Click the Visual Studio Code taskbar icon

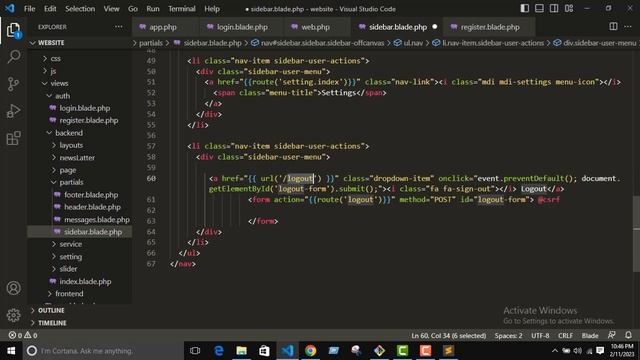pos(287,351)
